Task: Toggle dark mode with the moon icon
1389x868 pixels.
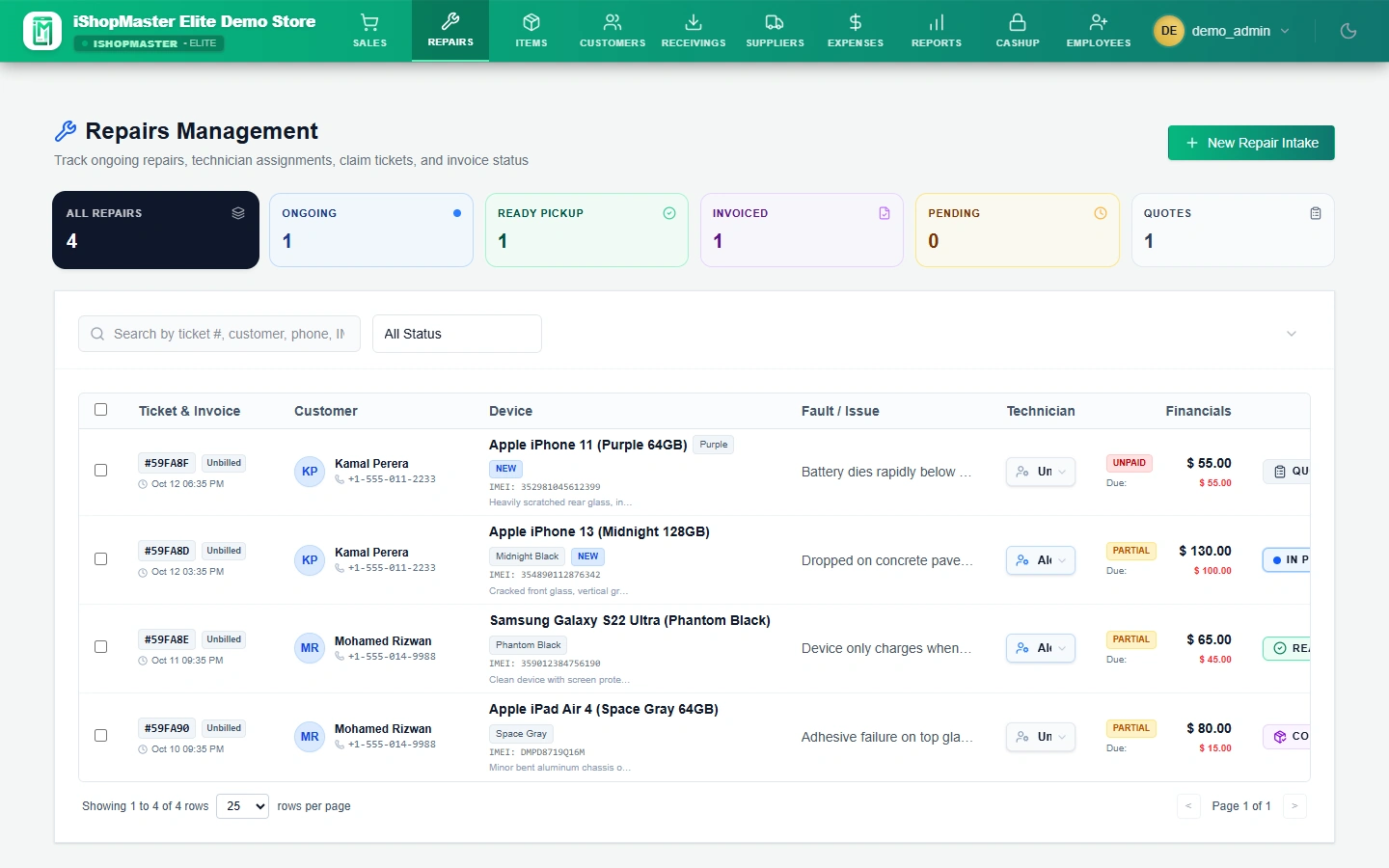Action: point(1348,31)
